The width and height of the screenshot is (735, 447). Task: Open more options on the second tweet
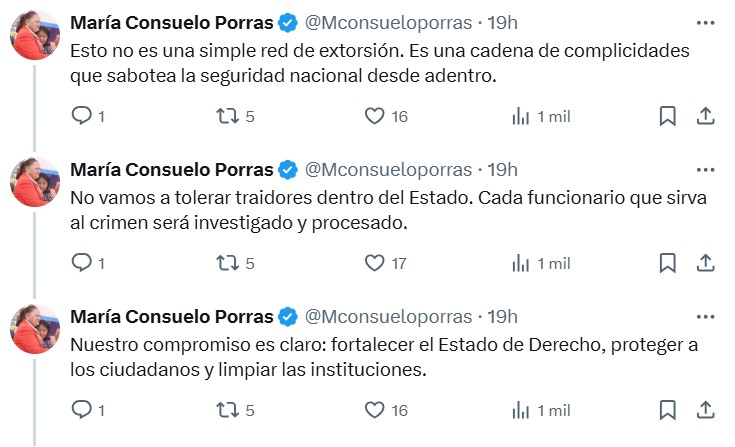[x=705, y=170]
